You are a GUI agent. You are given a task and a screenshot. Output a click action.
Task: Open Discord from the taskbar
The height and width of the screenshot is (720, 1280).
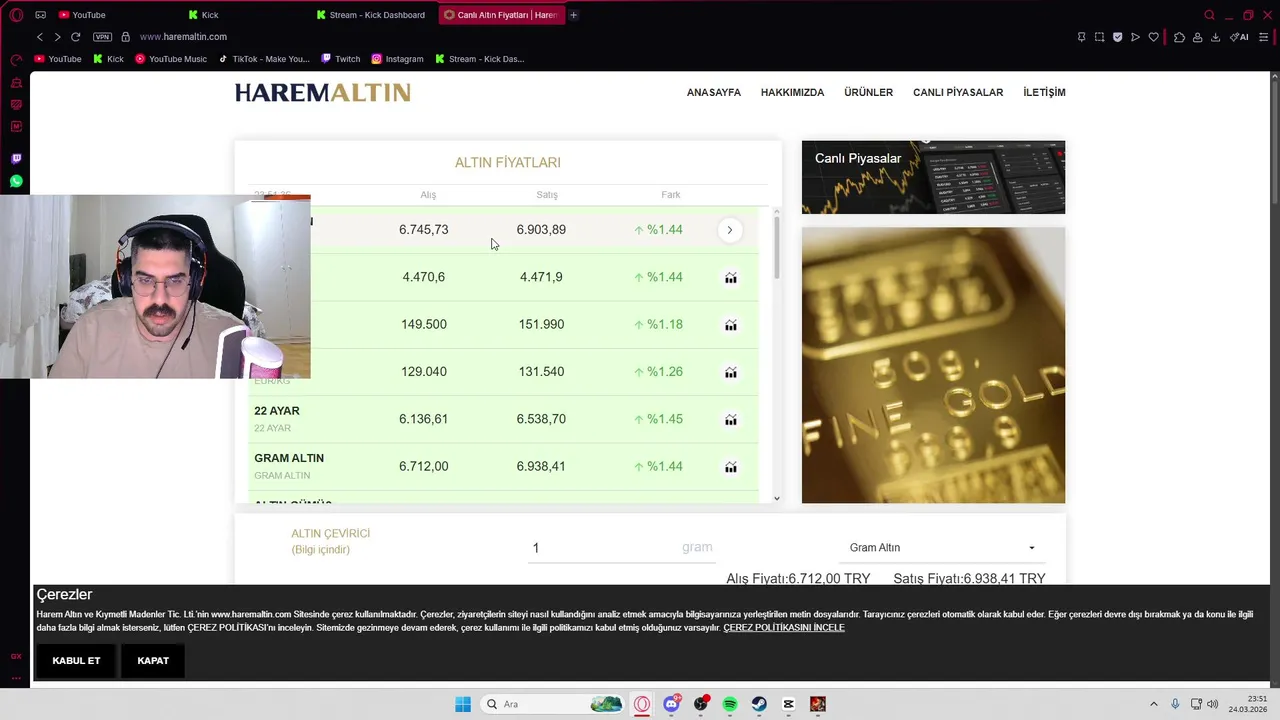[x=671, y=704]
